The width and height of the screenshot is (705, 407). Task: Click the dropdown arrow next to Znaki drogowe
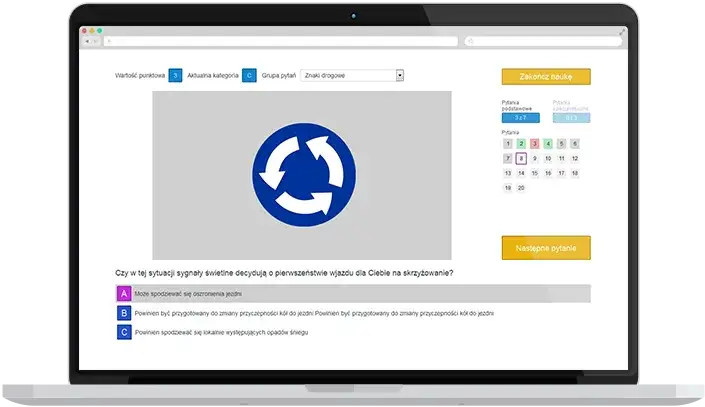pos(399,75)
